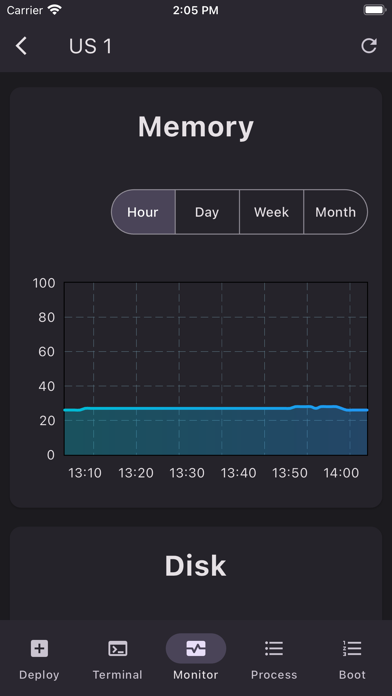Click the 100 y-axis label

pos(44,283)
